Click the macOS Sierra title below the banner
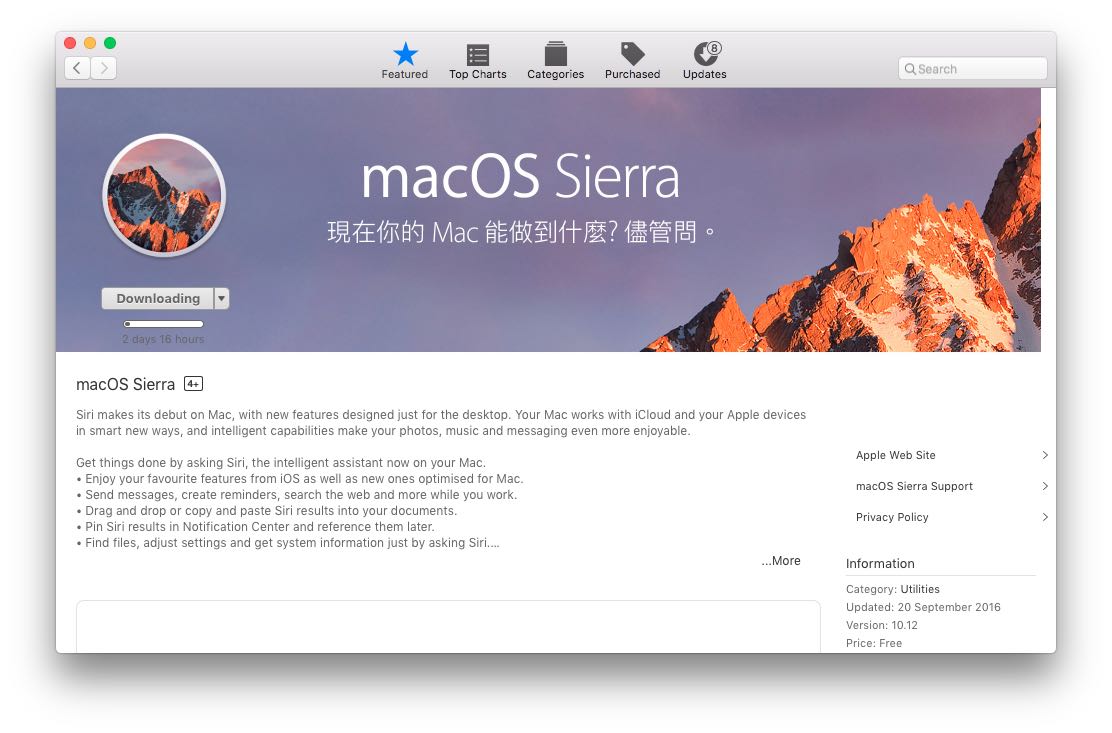The width and height of the screenshot is (1112, 733). tap(126, 384)
